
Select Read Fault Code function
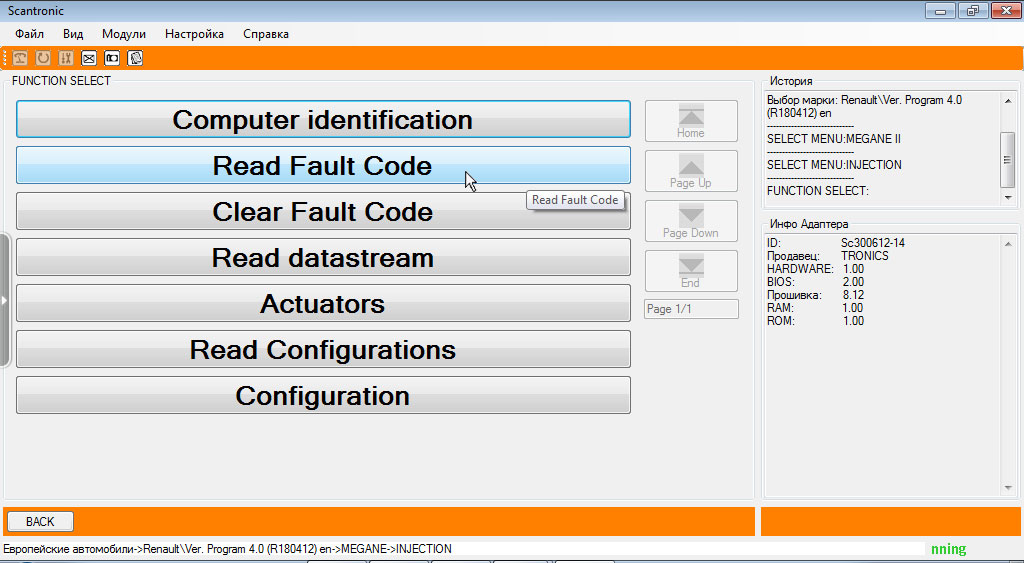click(x=323, y=166)
